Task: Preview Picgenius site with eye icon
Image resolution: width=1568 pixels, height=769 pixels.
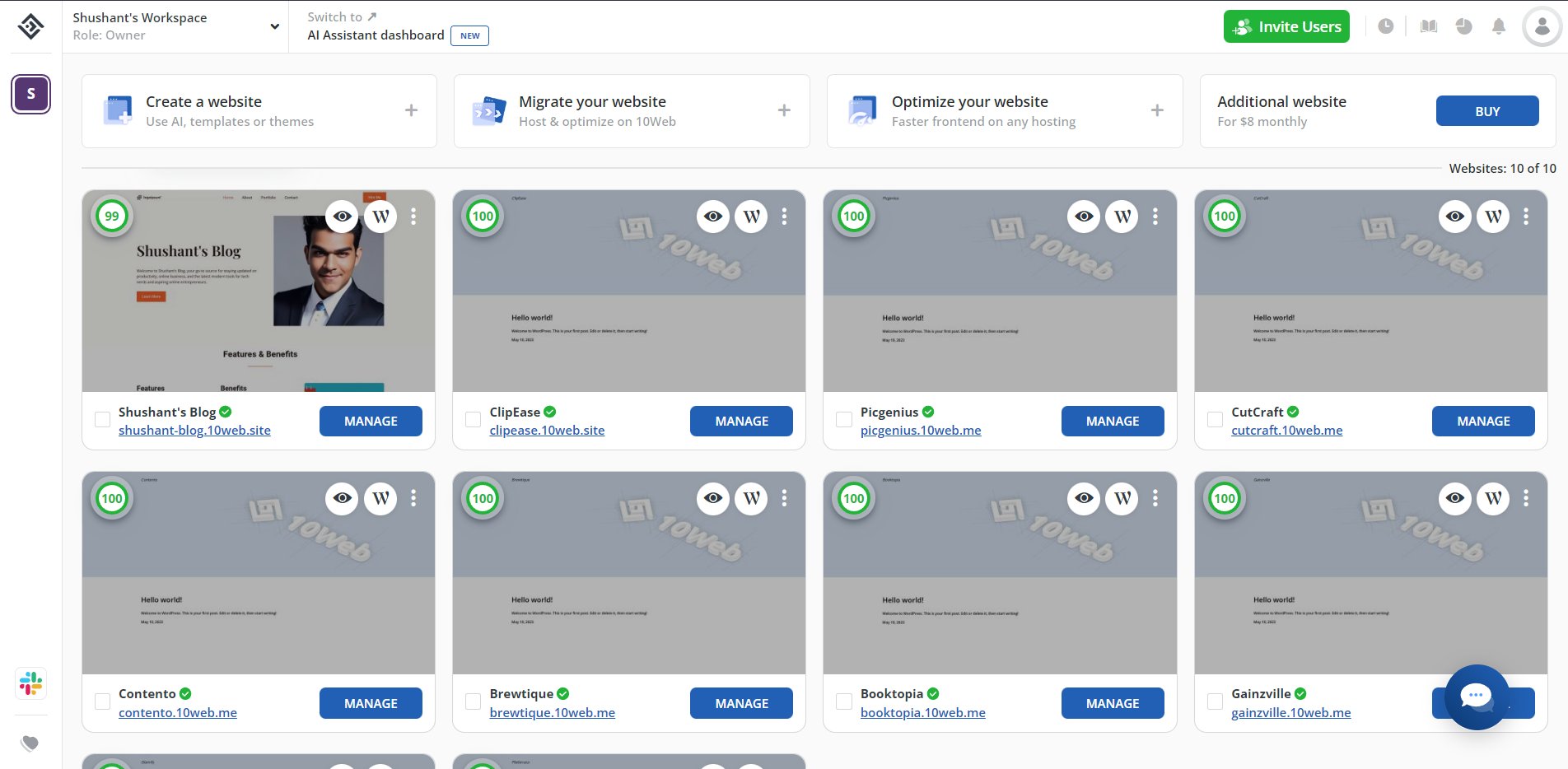Action: [x=1084, y=217]
